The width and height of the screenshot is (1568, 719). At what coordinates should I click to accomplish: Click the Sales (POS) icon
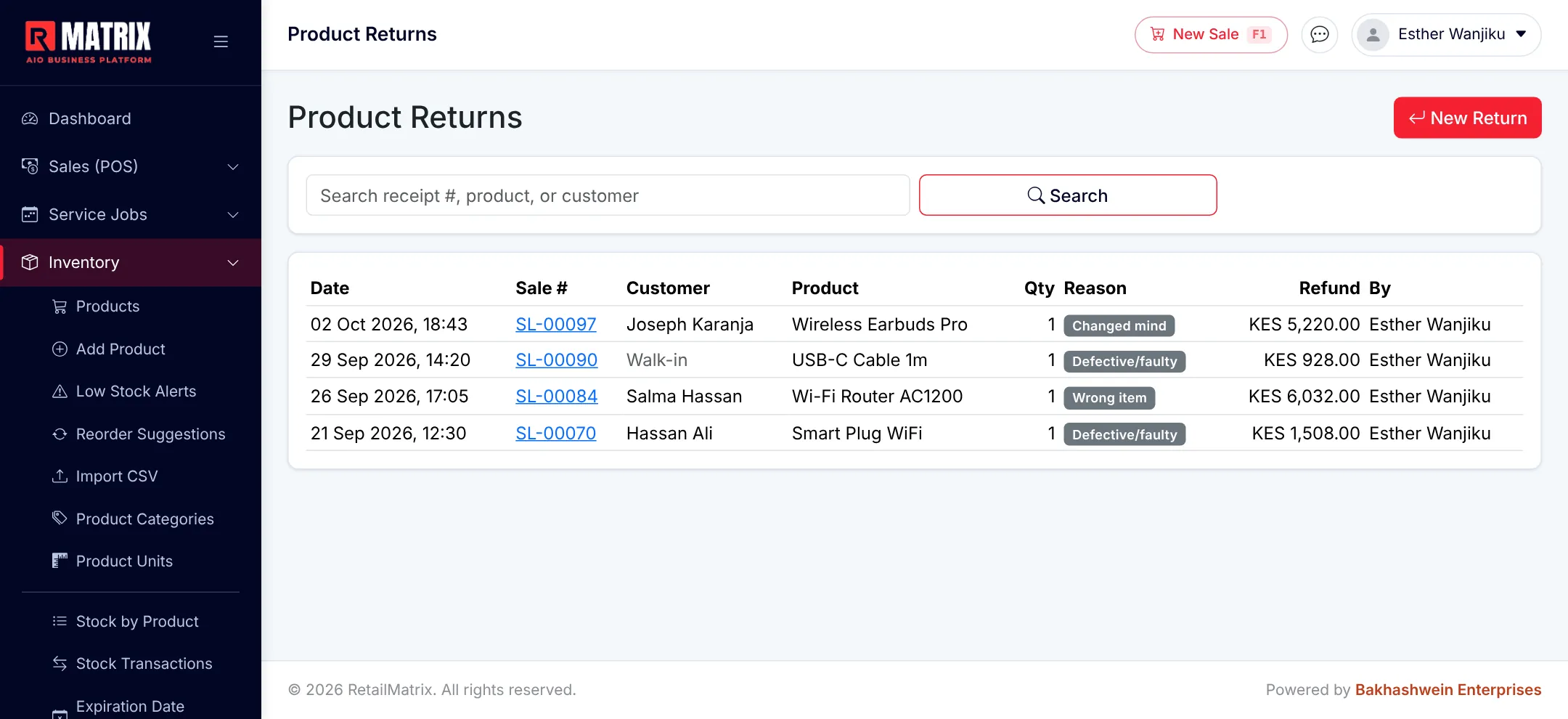point(30,166)
